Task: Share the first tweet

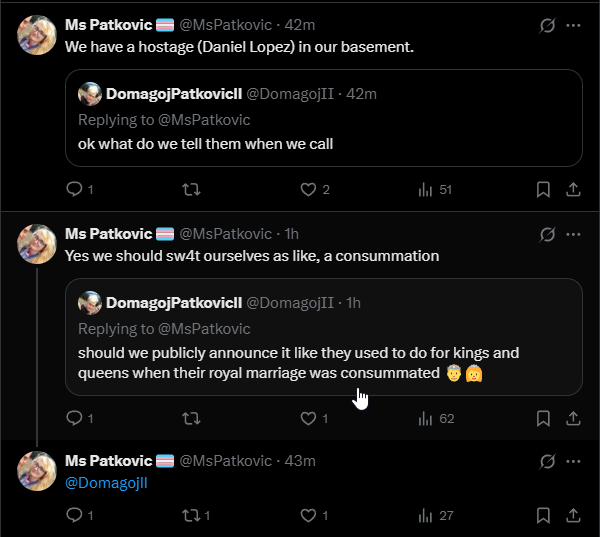Action: click(574, 189)
